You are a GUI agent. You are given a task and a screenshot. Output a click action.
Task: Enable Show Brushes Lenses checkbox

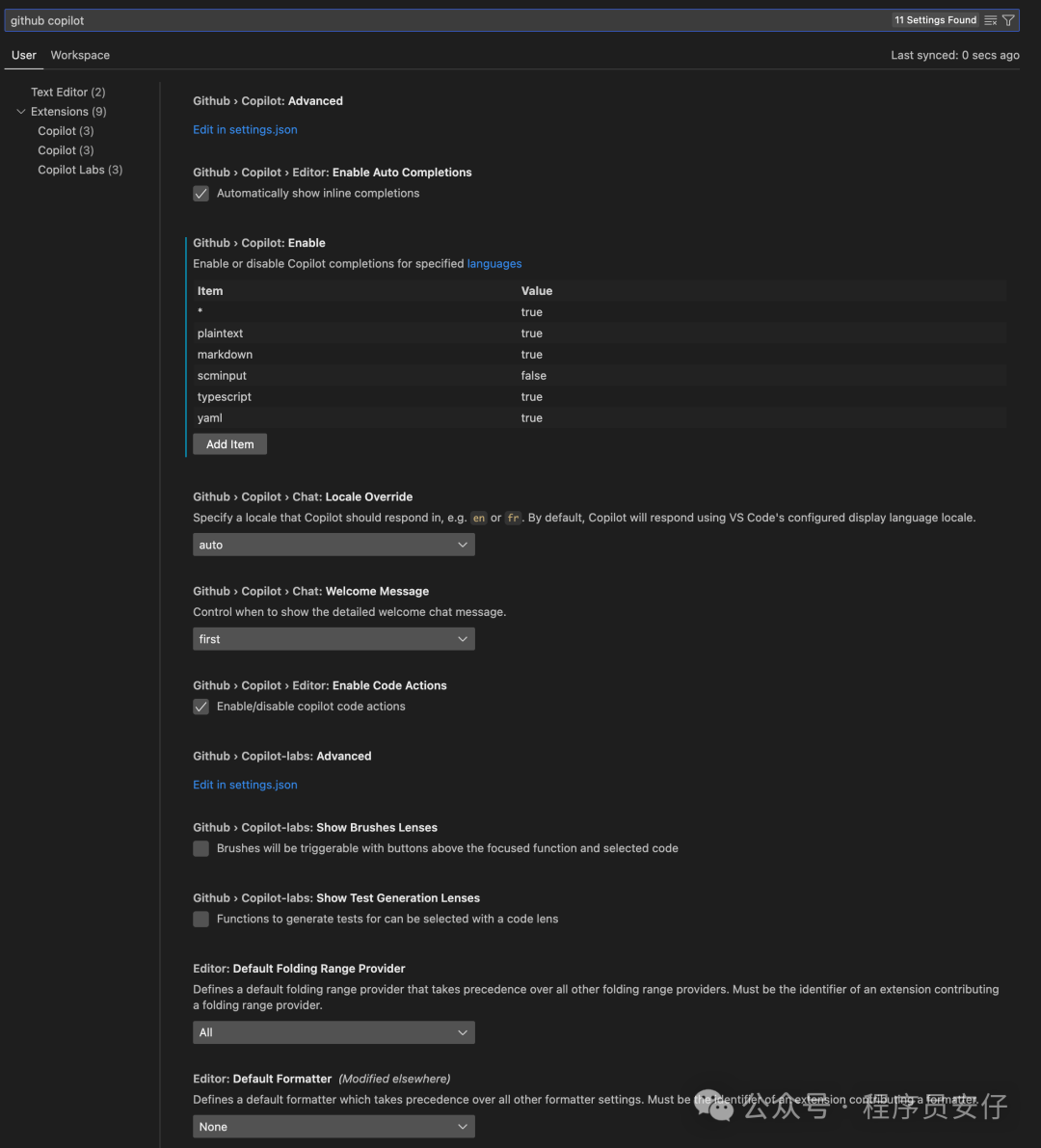[201, 848]
